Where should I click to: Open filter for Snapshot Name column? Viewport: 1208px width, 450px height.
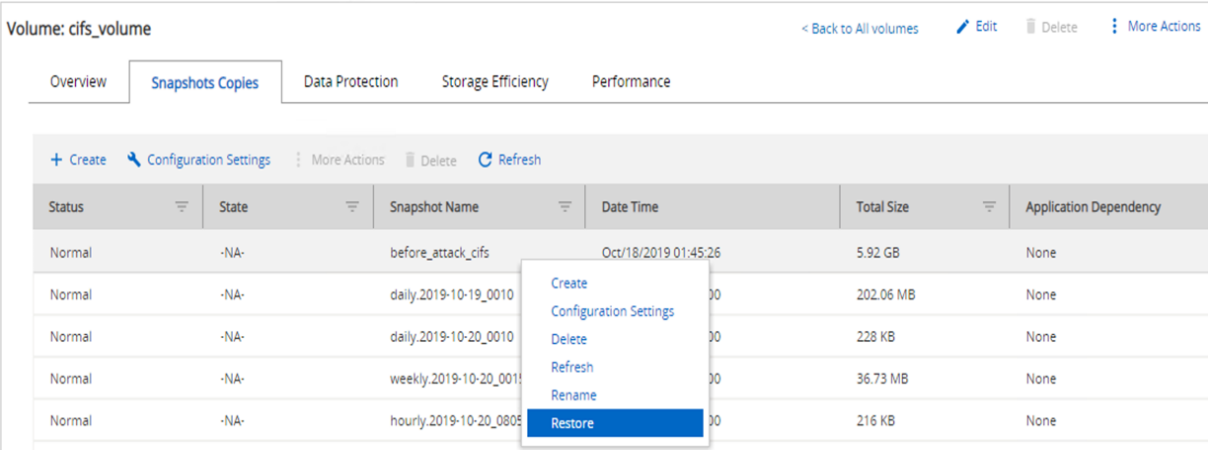(x=564, y=207)
